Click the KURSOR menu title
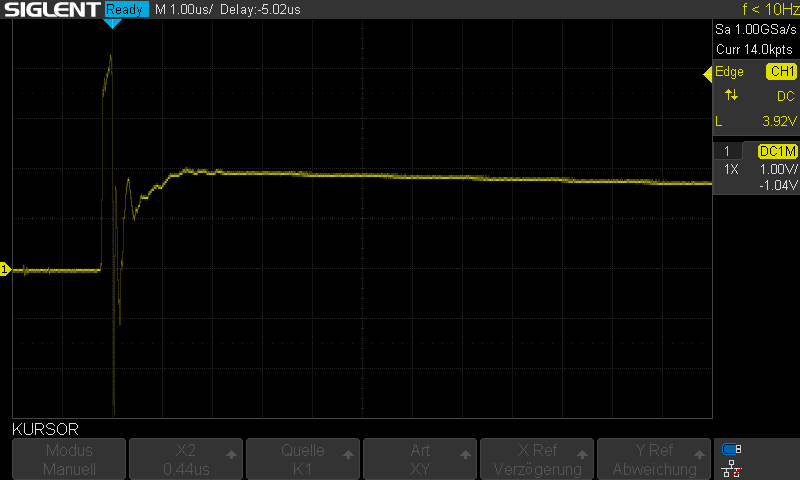 coord(45,429)
